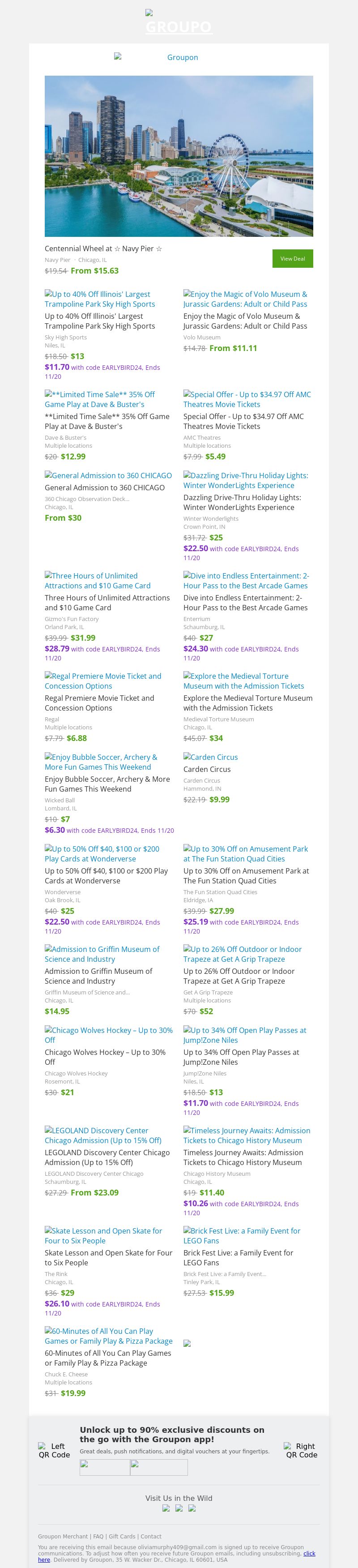This screenshot has width=358, height=1568.
Task: Click the middle social media icon
Action: (179, 1508)
